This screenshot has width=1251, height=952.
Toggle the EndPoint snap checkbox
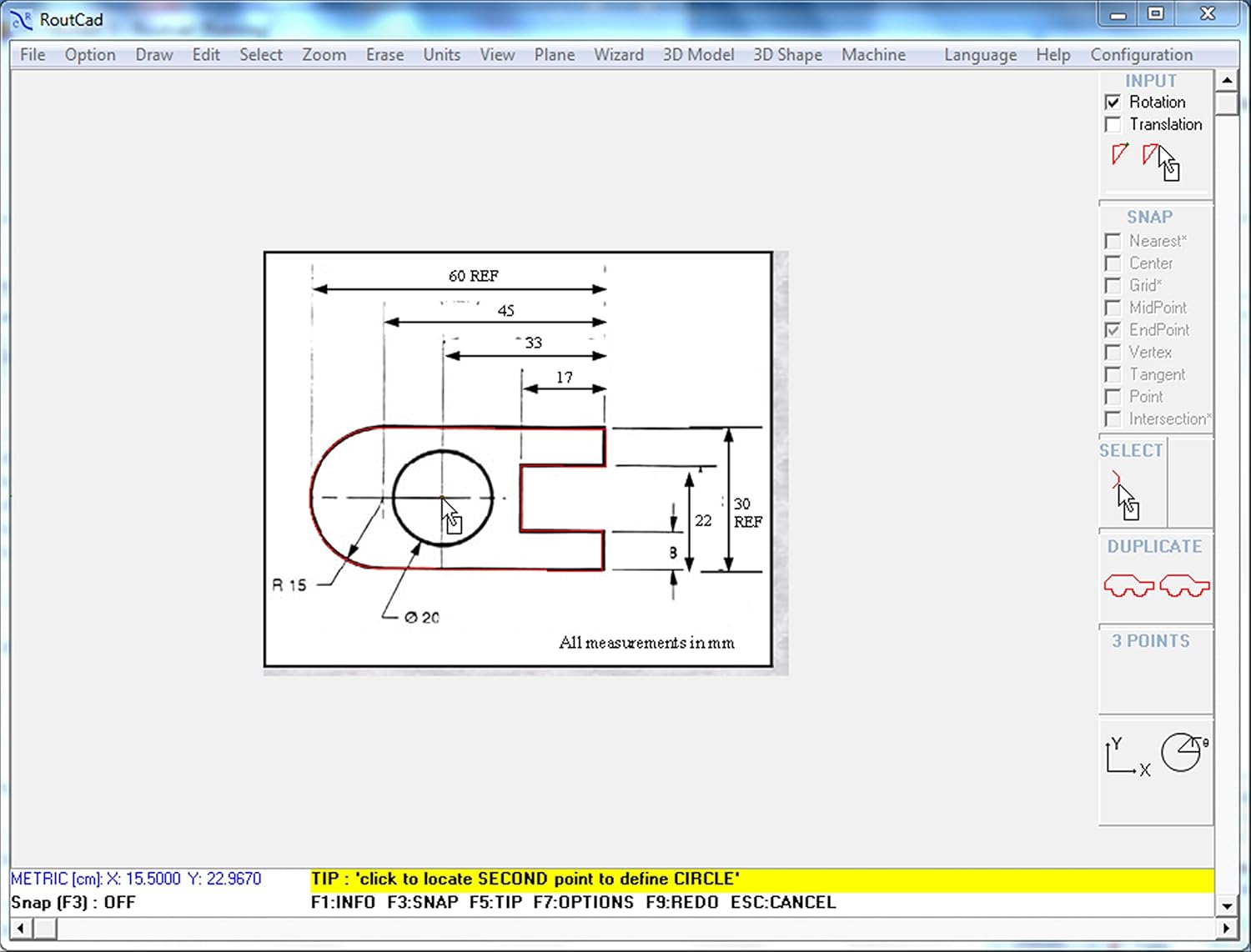(1113, 330)
